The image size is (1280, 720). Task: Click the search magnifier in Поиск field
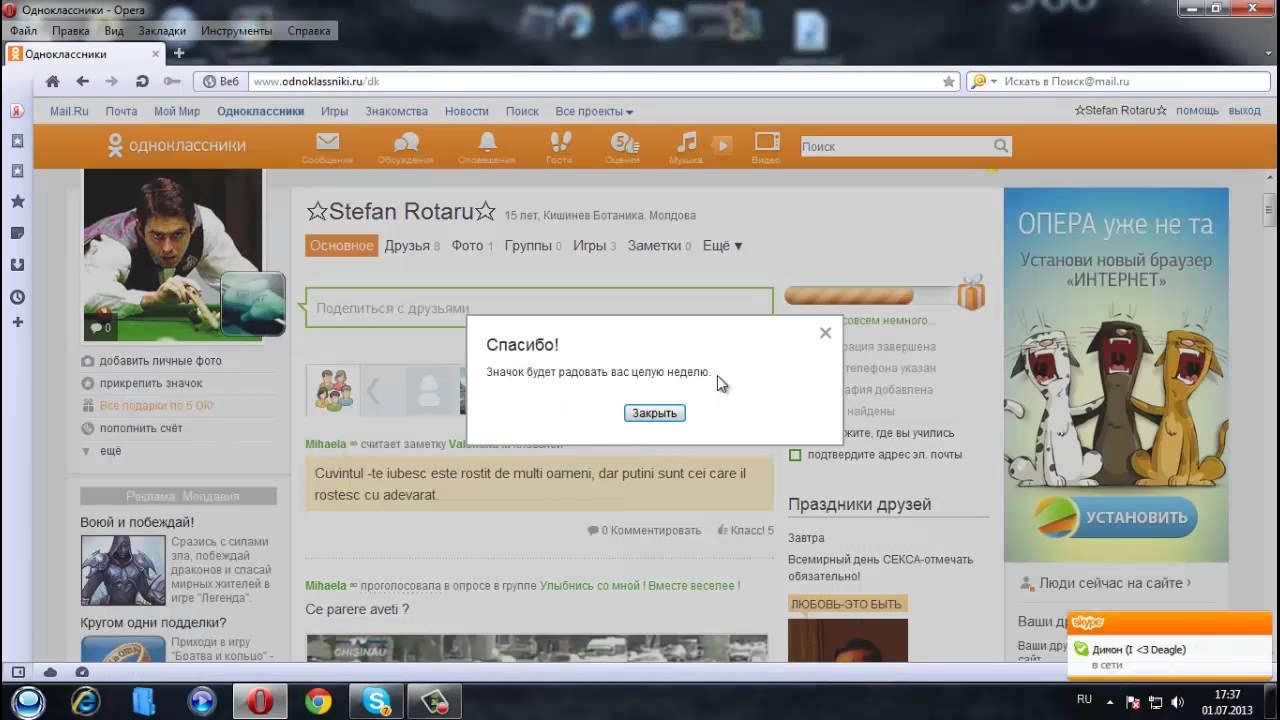click(1001, 146)
